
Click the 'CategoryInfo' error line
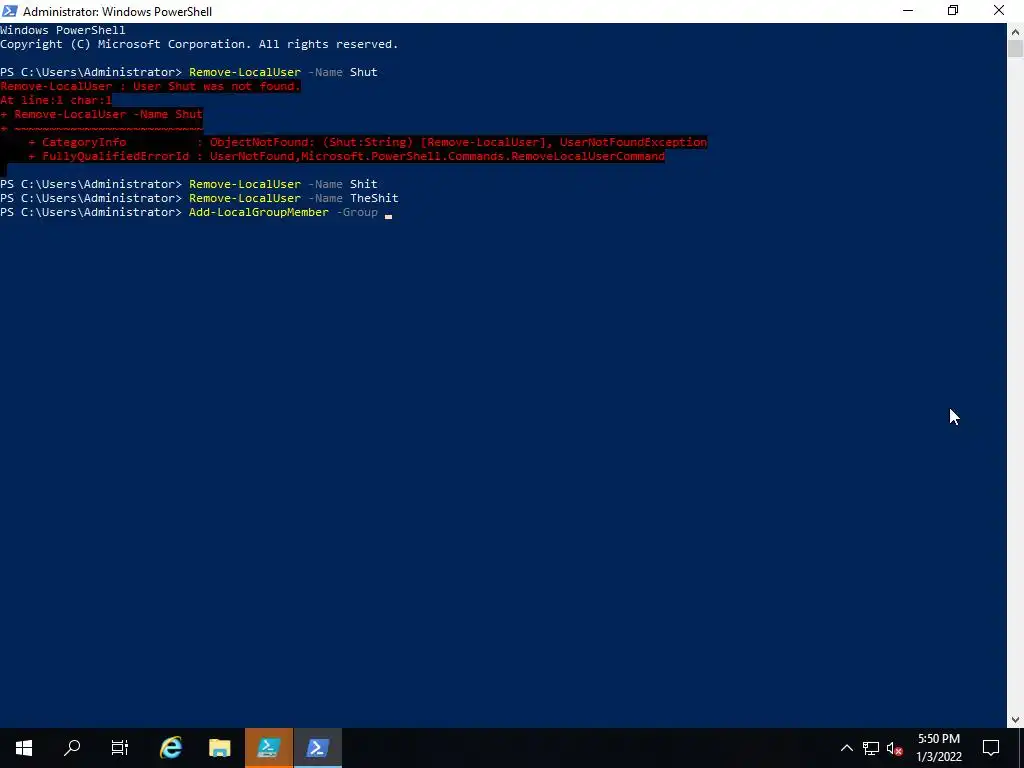368,142
